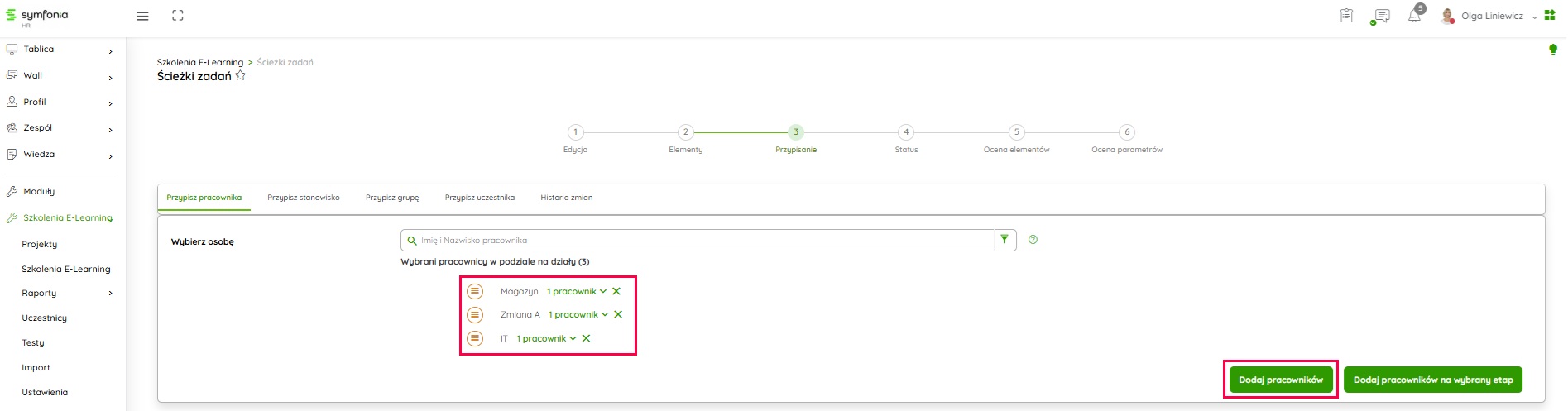Viewport: 1568px width, 411px height.
Task: Remove the IT department with X
Action: click(x=586, y=338)
